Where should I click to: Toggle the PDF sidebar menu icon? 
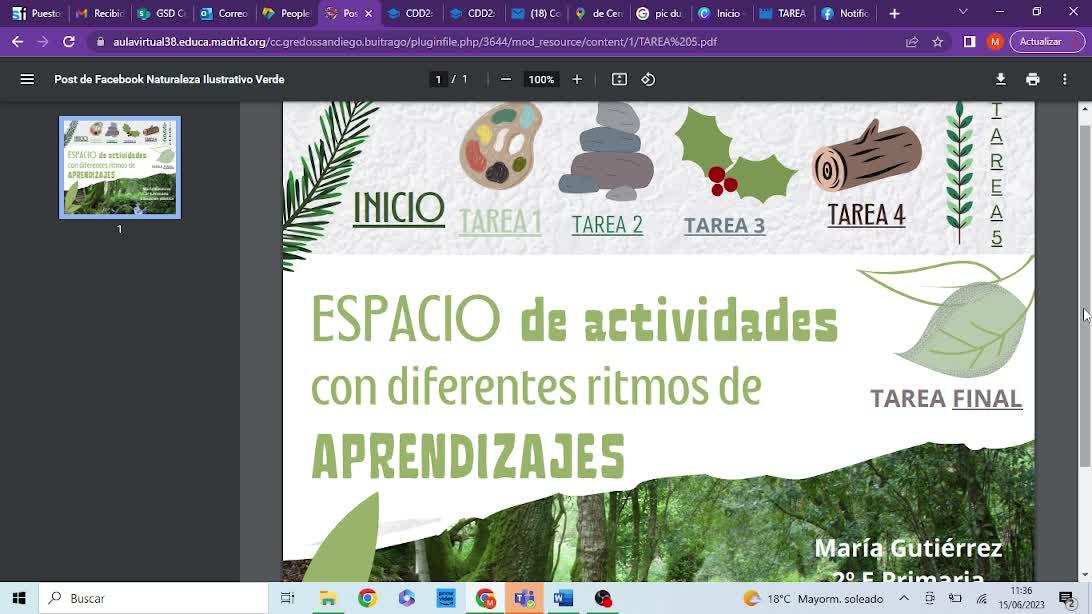point(27,79)
